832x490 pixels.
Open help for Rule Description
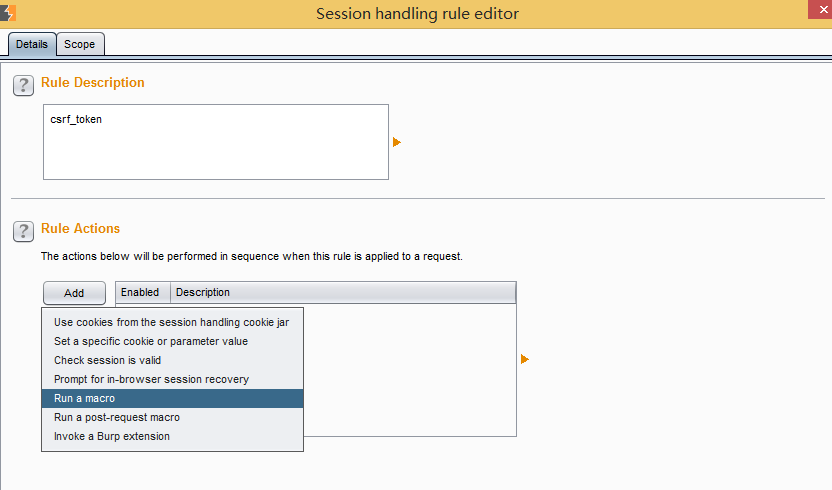tap(23, 85)
